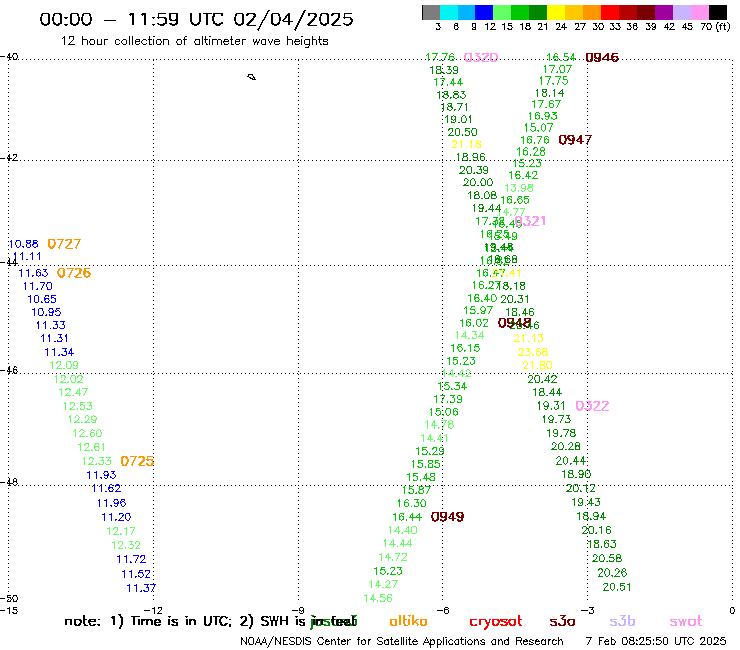This screenshot has width=740, height=650.
Task: Click the -3 longitude axis label
Action: coord(588,611)
